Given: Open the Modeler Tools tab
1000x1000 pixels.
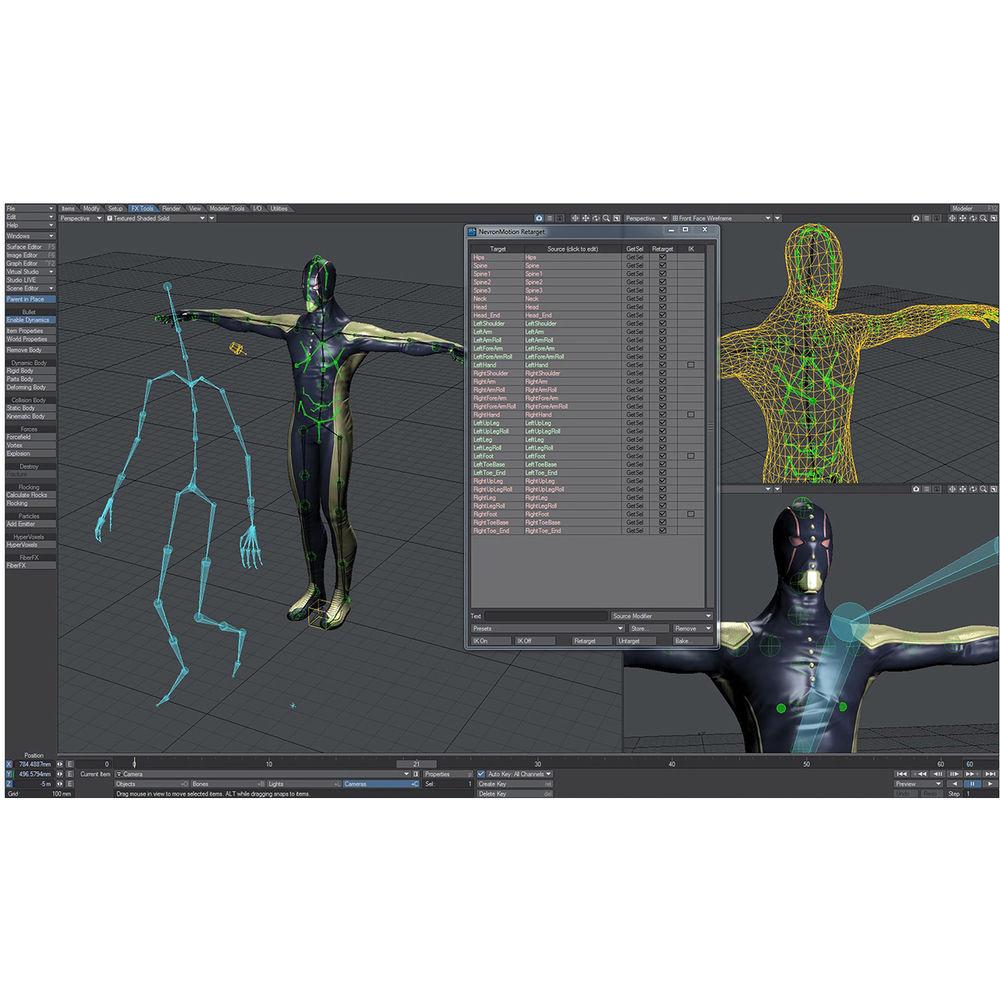Looking at the screenshot, I should tap(227, 208).
